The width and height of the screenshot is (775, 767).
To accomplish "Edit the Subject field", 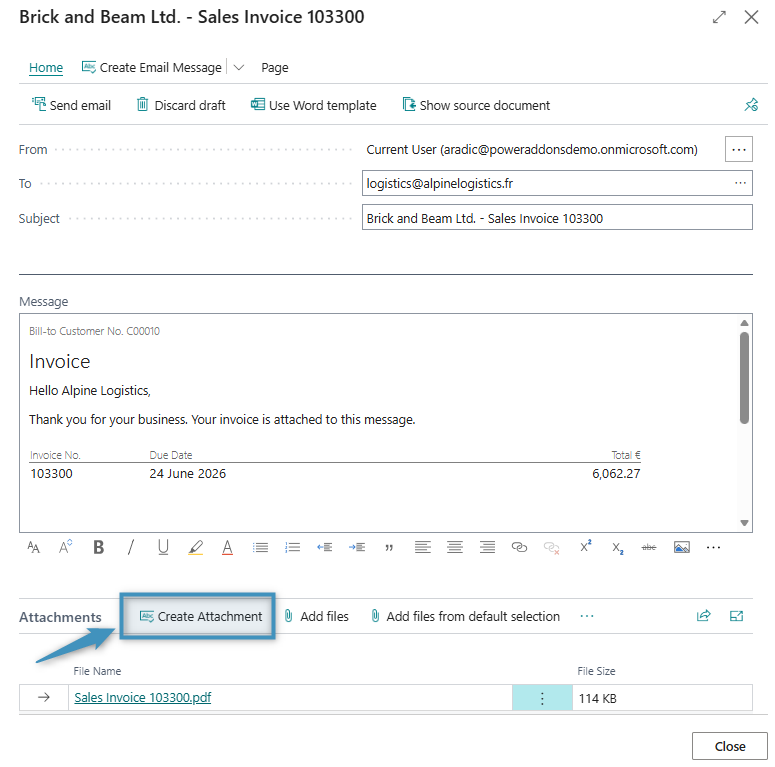I will (557, 218).
